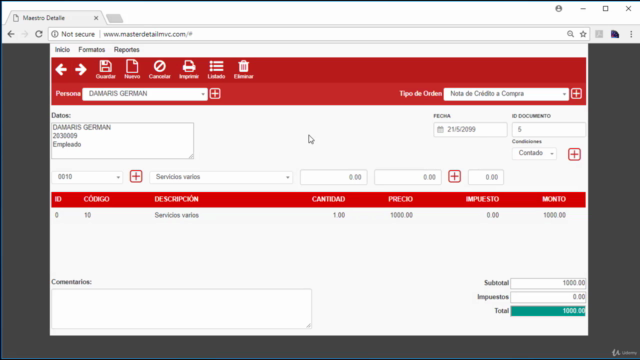Click the Subtotal field
This screenshot has height=360, width=640.
pos(548,283)
